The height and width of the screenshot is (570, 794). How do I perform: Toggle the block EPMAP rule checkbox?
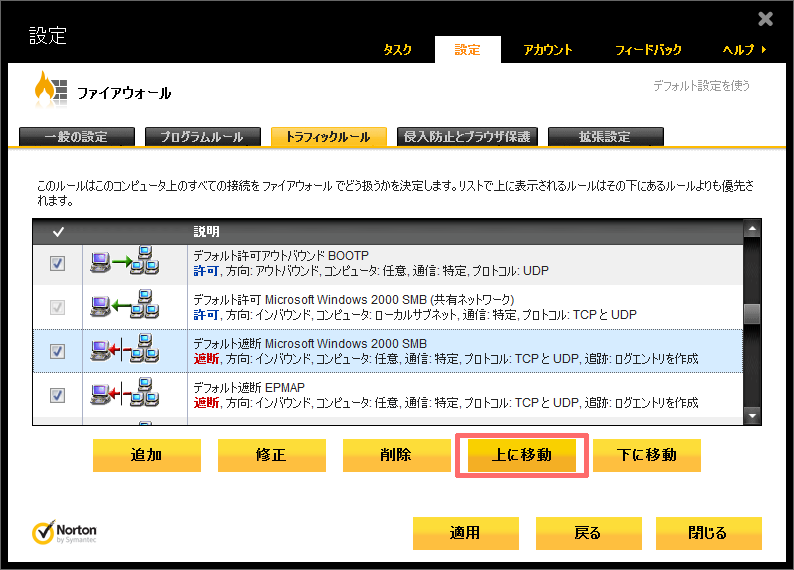coord(58,395)
